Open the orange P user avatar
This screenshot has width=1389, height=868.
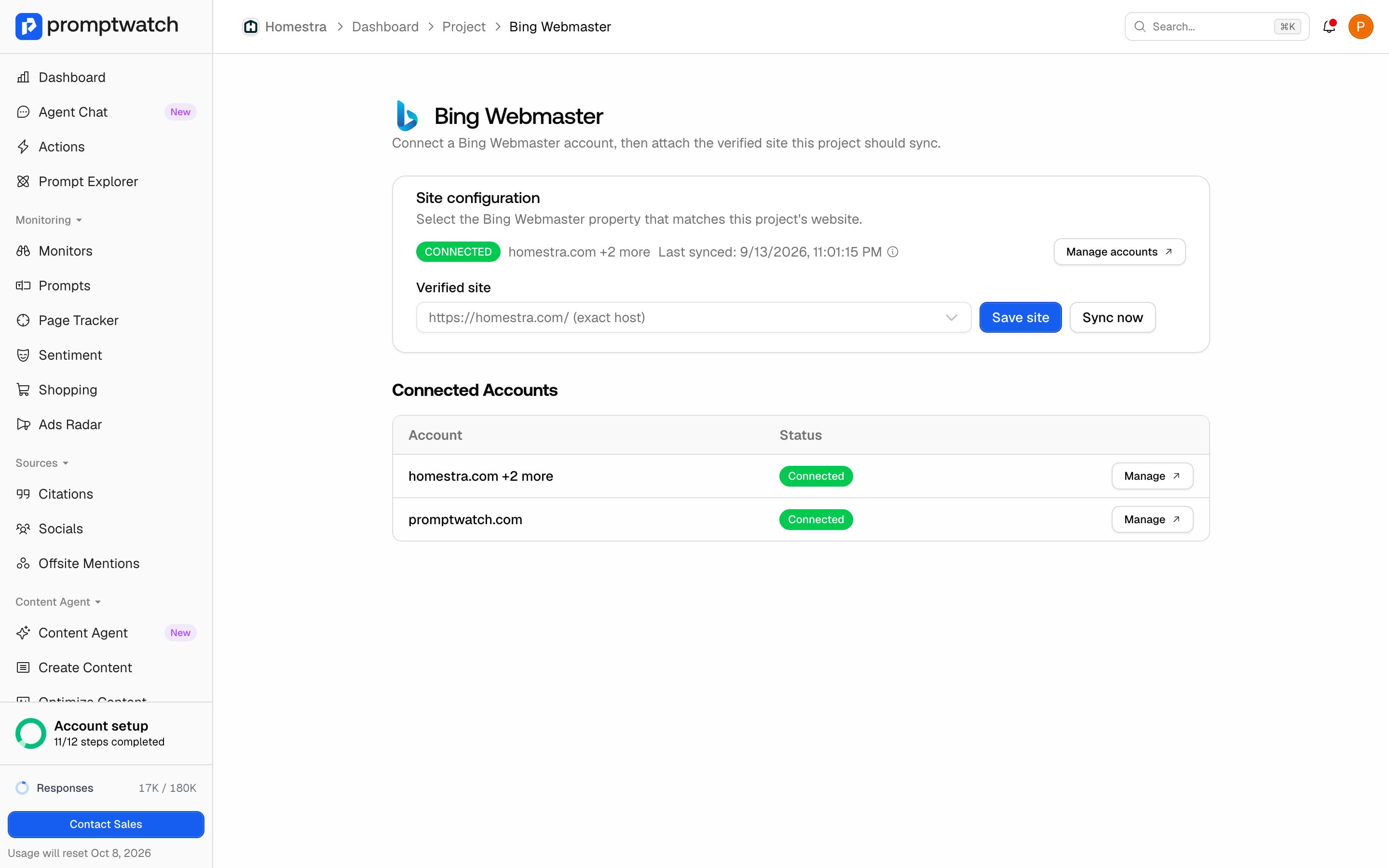click(x=1361, y=27)
